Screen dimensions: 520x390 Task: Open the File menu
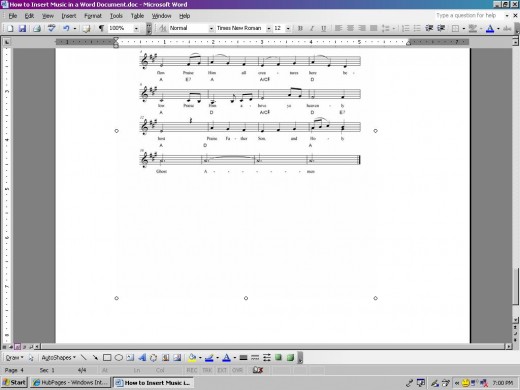[13, 16]
